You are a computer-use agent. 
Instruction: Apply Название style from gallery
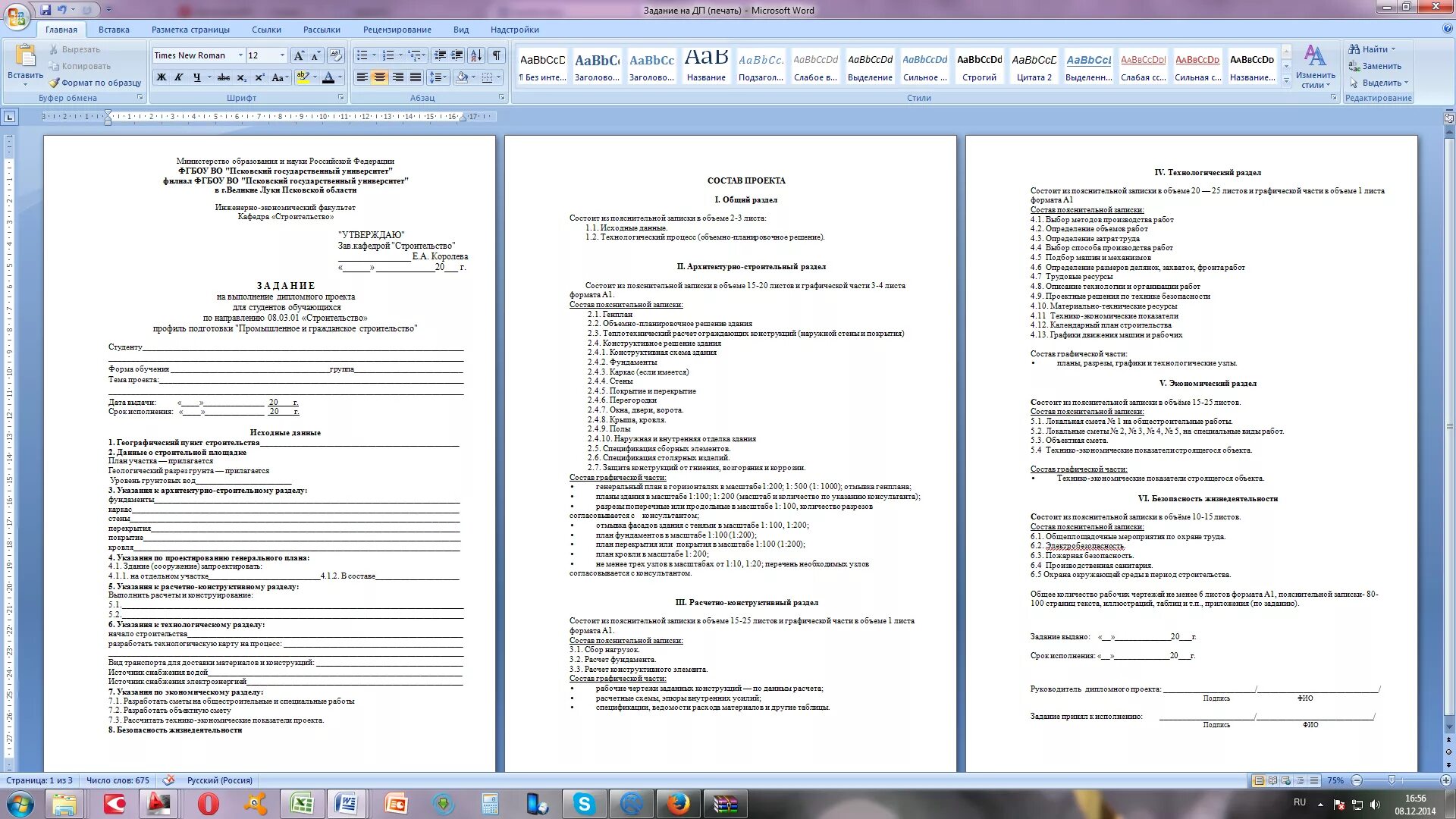pos(706,66)
